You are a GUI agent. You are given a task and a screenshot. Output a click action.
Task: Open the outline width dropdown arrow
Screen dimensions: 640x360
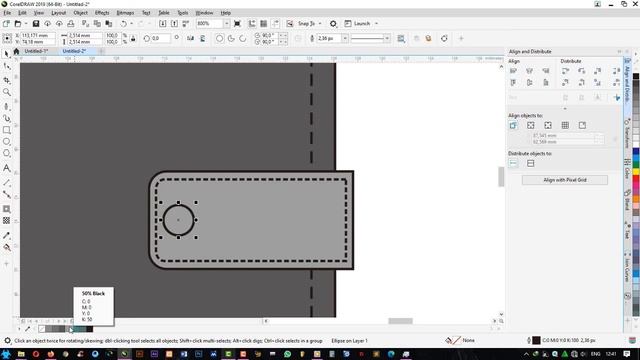click(x=345, y=38)
